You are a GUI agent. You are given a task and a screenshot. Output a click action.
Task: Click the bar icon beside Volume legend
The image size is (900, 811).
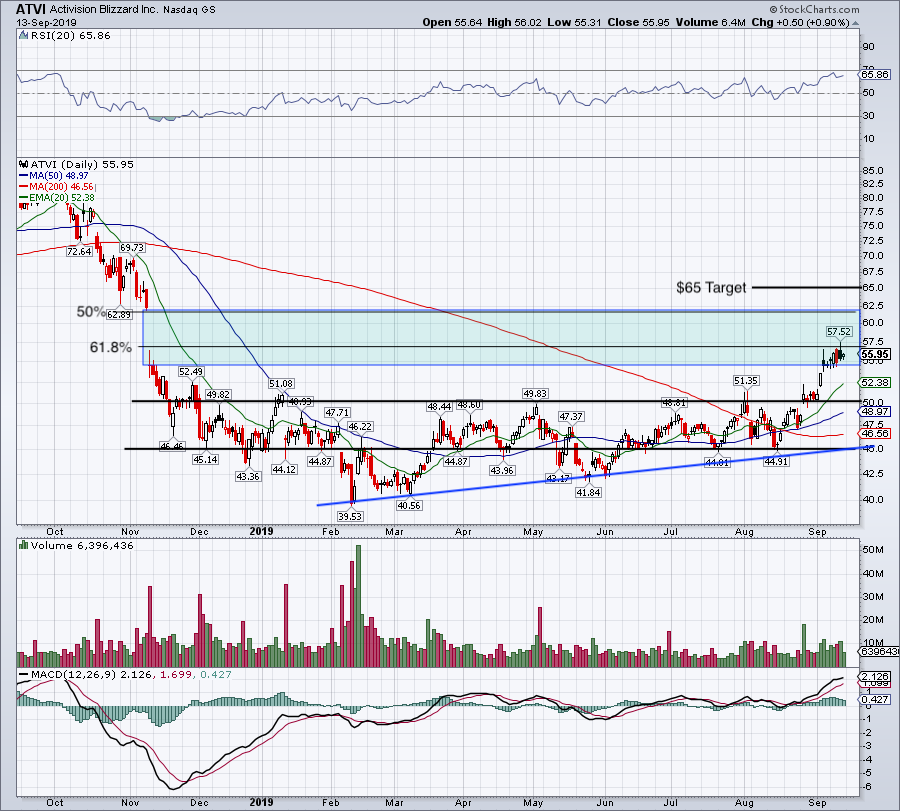click(x=24, y=545)
